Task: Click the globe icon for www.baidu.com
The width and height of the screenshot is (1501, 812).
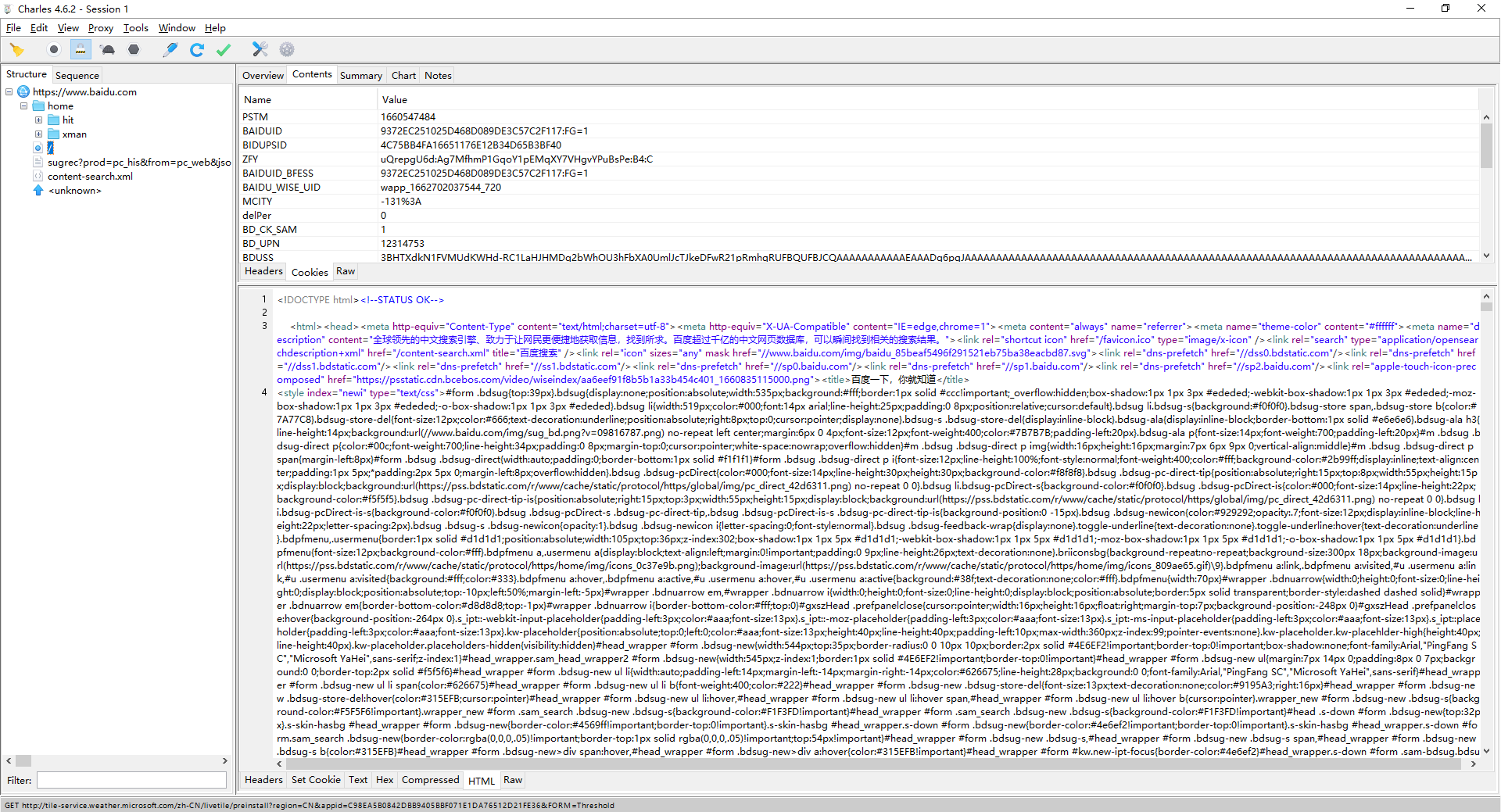Action: coord(23,92)
